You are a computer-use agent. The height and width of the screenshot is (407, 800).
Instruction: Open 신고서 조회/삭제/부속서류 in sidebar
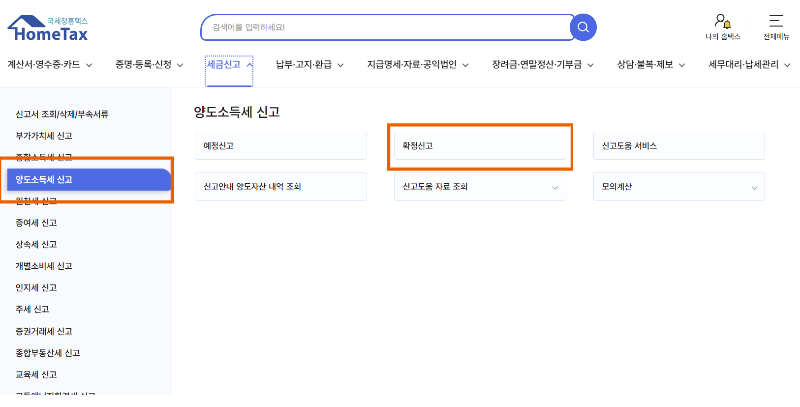tap(62, 114)
